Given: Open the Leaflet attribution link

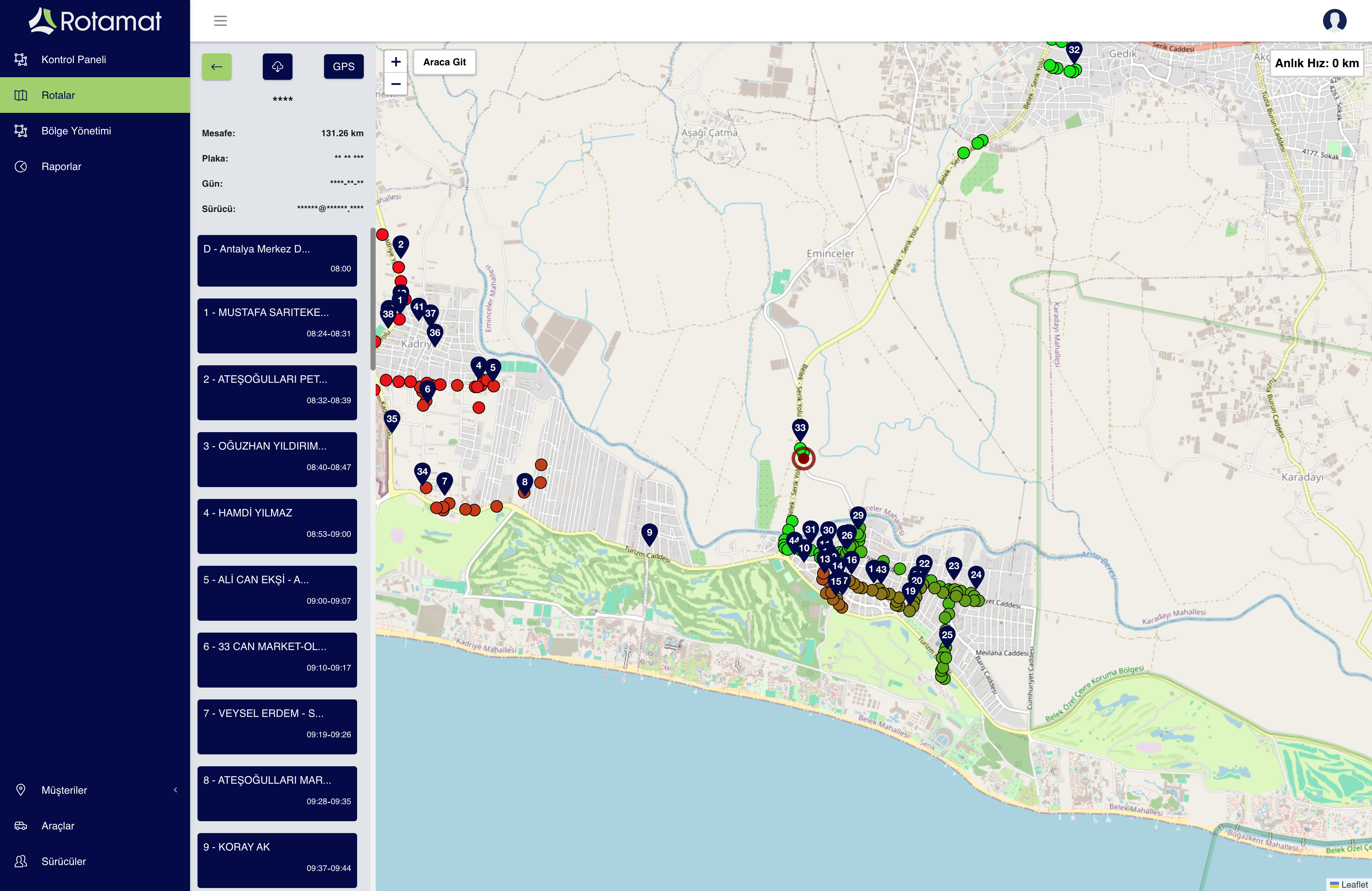Looking at the screenshot, I should [x=1354, y=885].
